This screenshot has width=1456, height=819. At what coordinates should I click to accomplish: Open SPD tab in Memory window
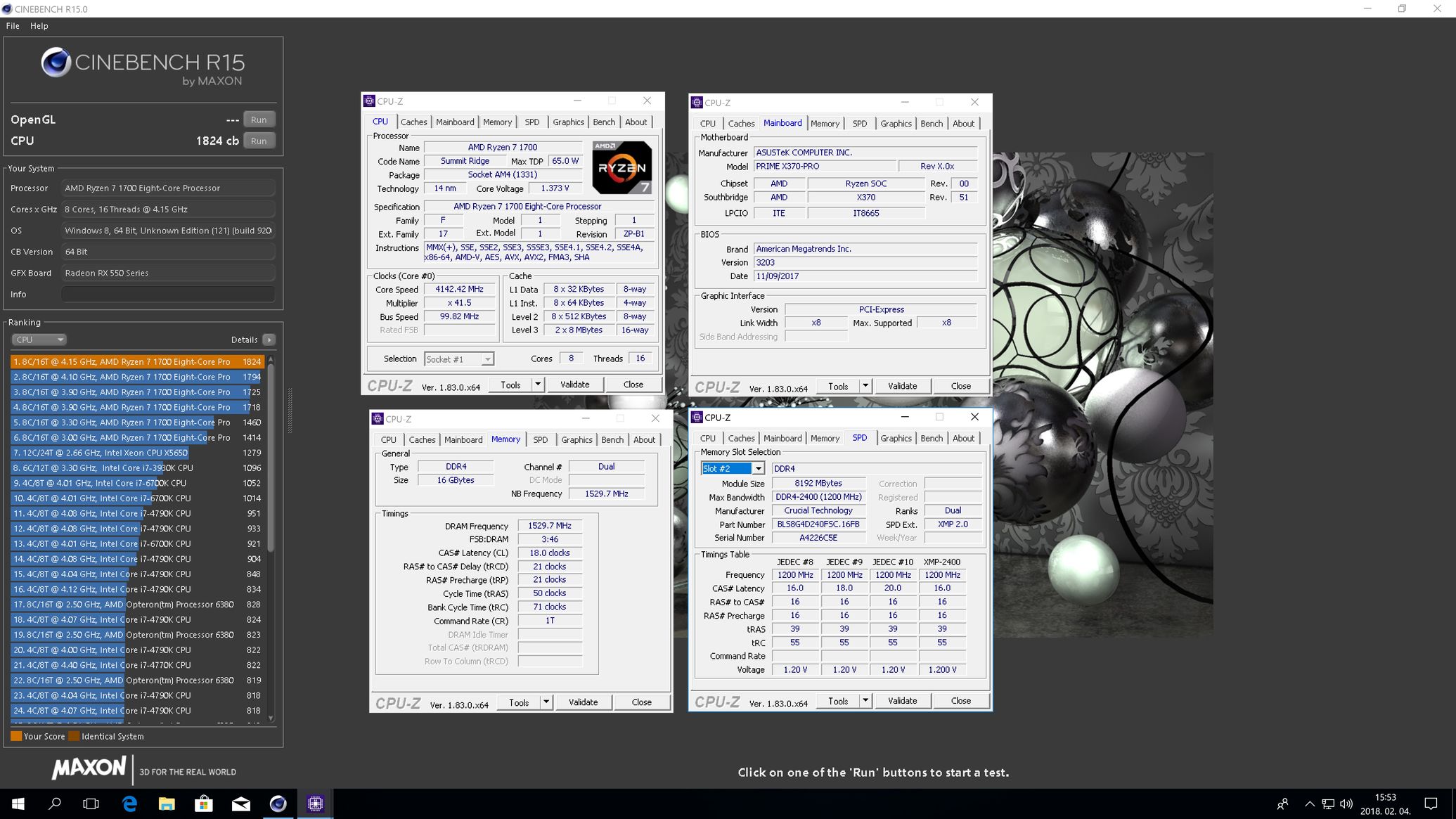540,440
